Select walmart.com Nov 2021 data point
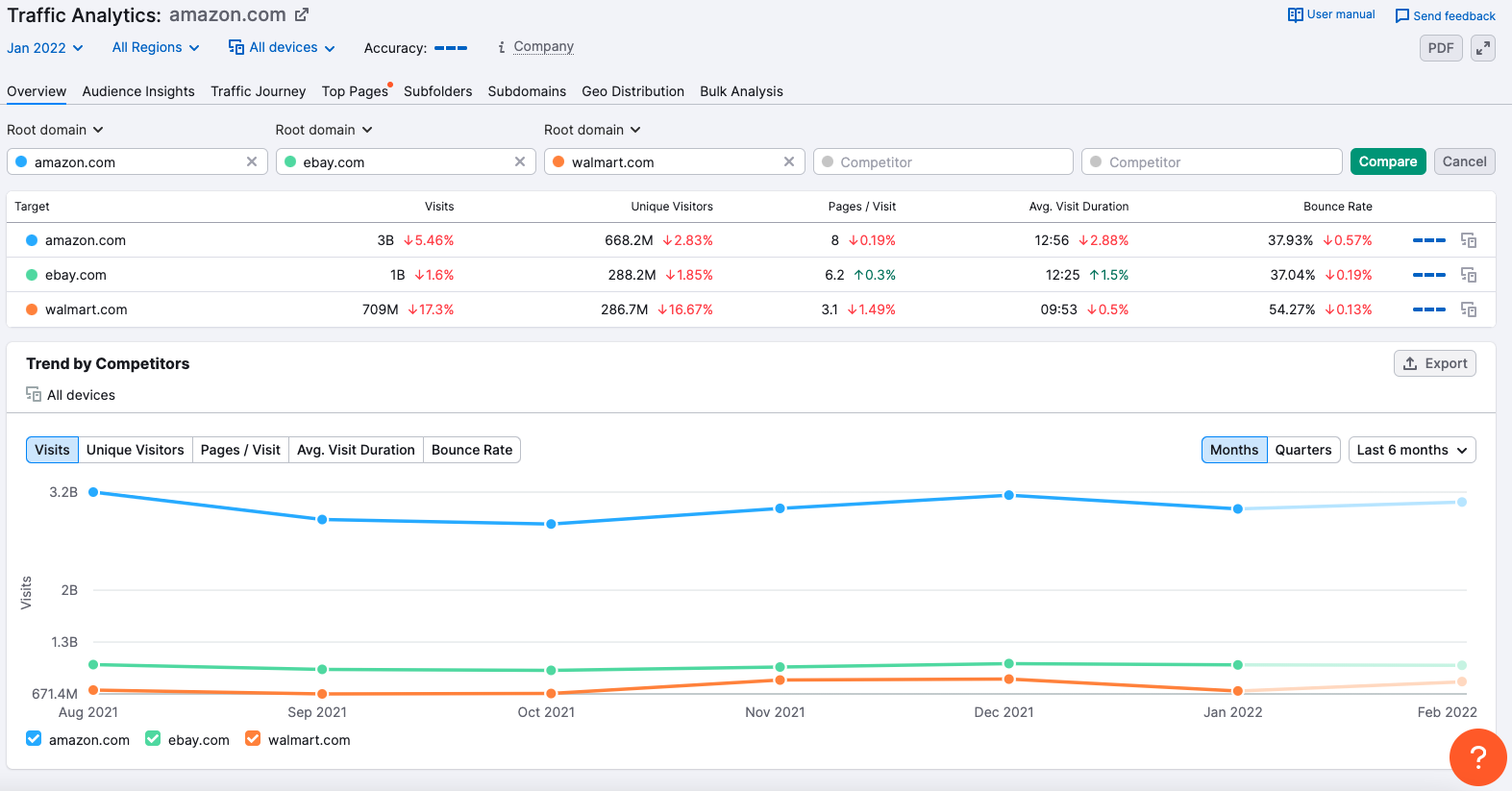This screenshot has height=791, width=1512. tap(780, 680)
